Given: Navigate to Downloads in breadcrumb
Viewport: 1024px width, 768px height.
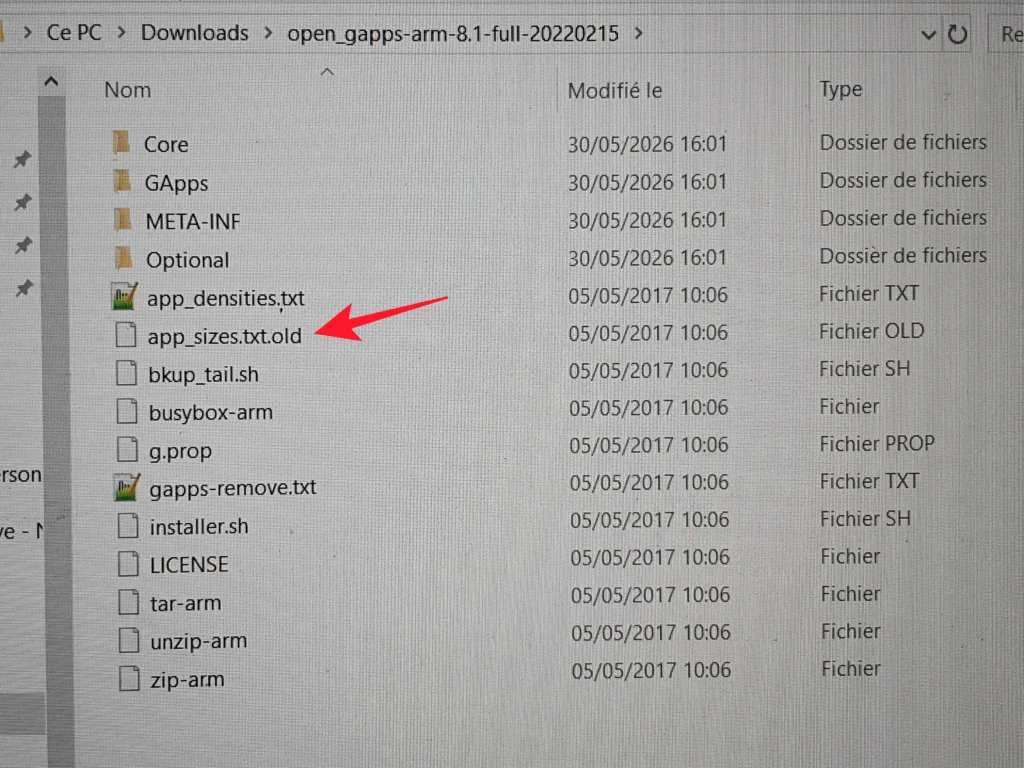Looking at the screenshot, I should (195, 33).
